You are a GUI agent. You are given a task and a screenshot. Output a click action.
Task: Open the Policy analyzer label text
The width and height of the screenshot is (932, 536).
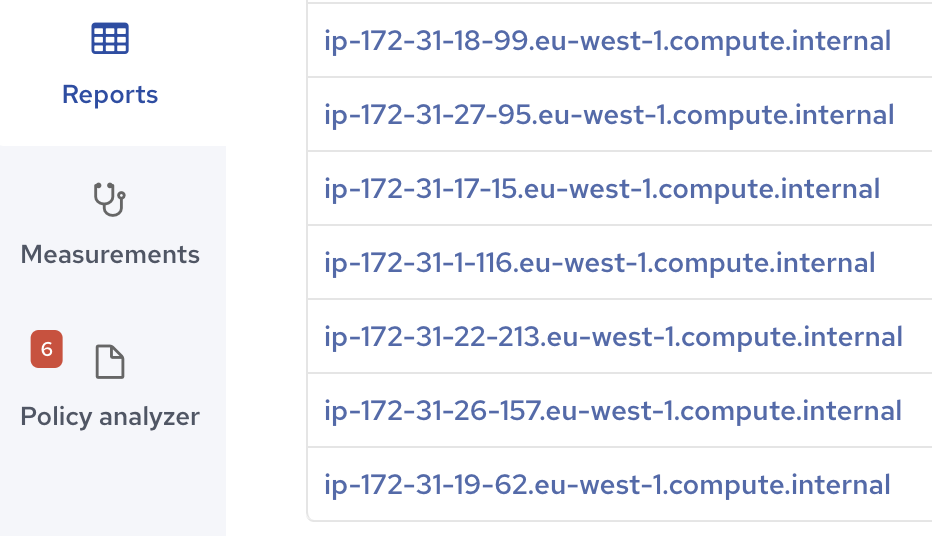pos(110,417)
